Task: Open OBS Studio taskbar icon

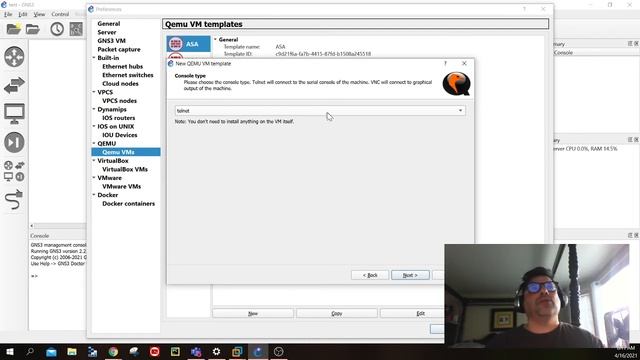Action: click(279, 351)
